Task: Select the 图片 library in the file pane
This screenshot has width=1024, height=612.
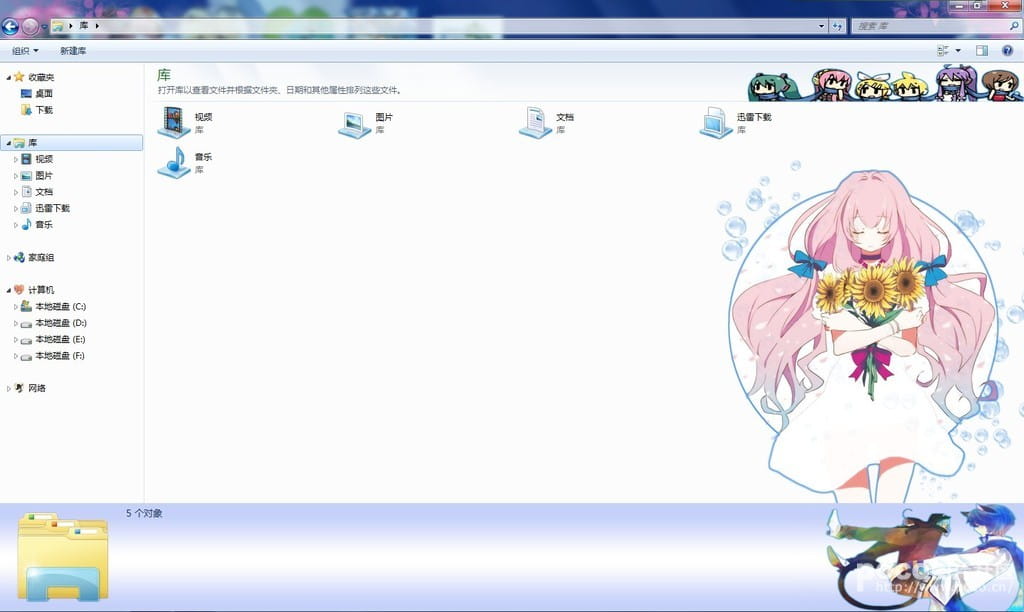Action: [366, 122]
